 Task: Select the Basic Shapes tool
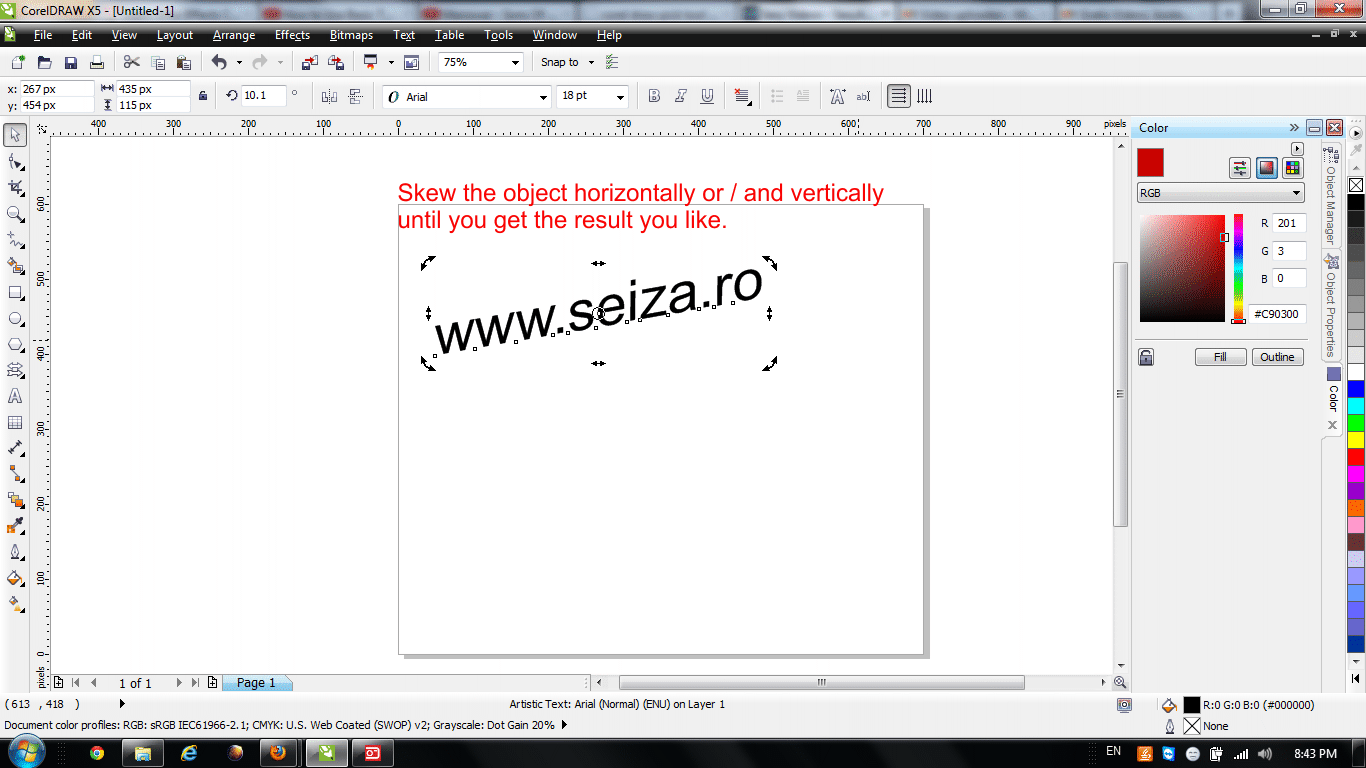(15, 370)
